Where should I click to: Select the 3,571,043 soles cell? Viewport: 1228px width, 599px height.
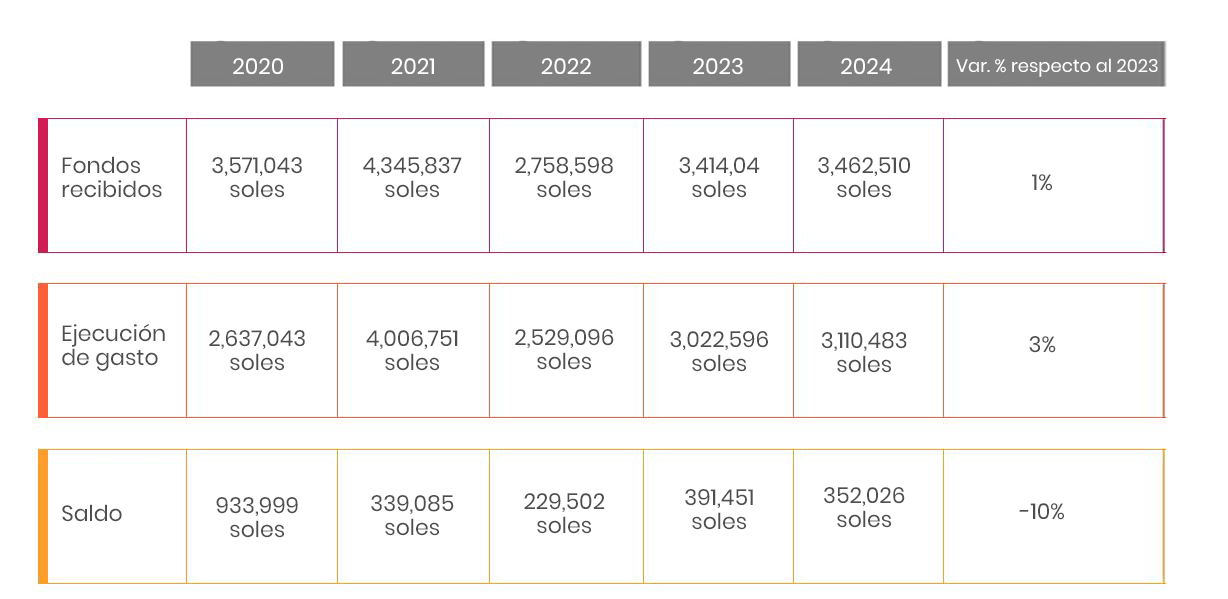point(257,178)
